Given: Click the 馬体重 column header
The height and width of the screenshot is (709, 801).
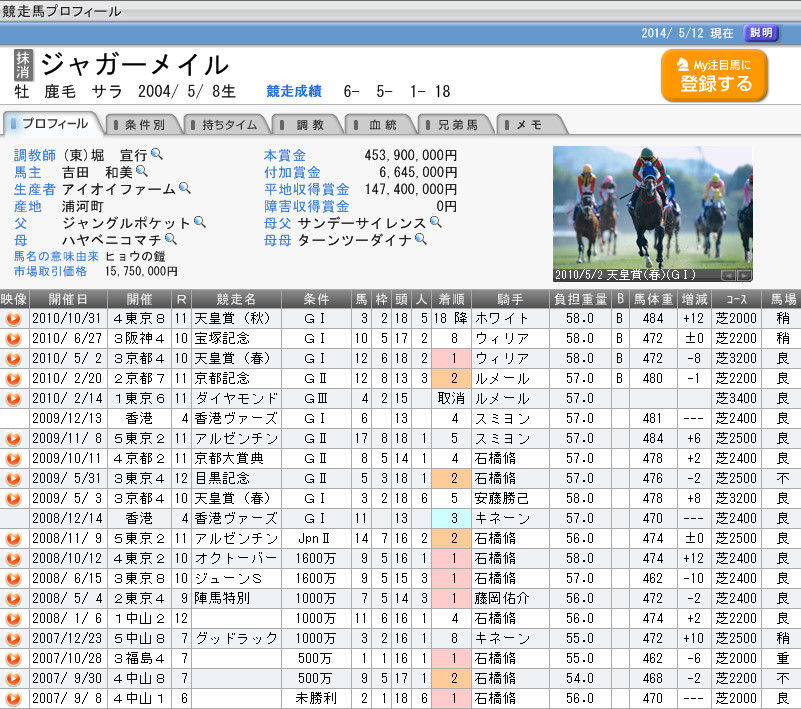Looking at the screenshot, I should pos(652,299).
